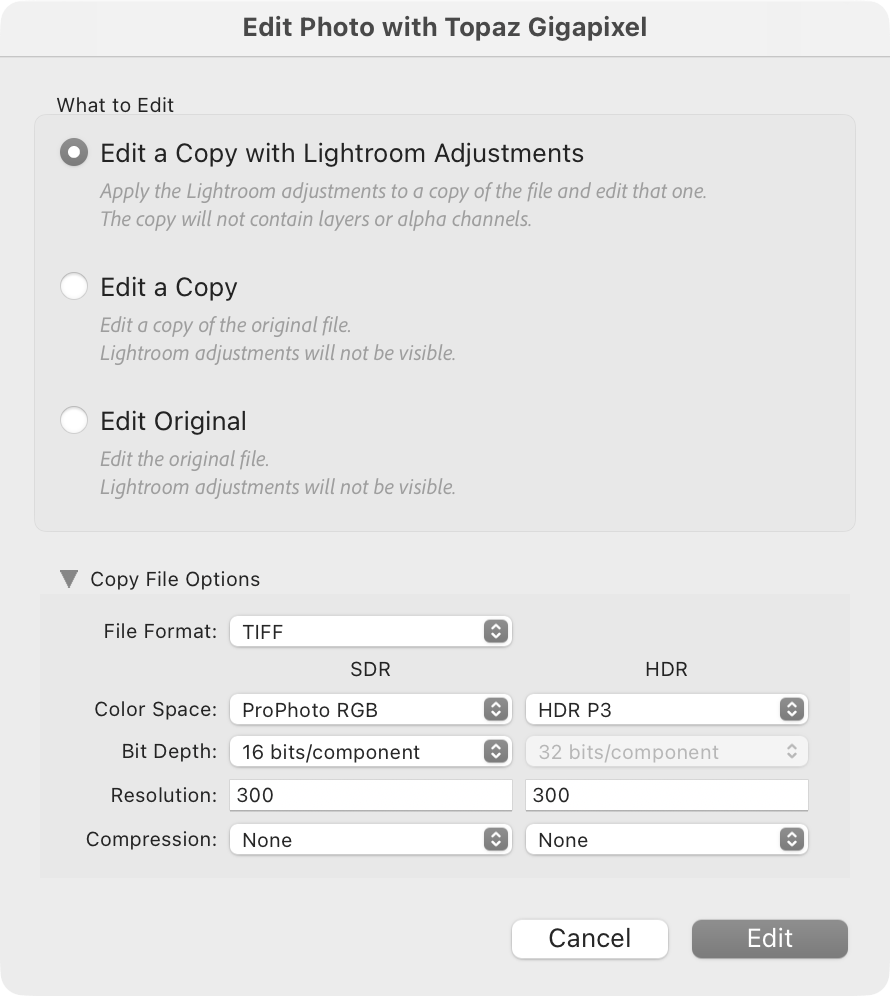
Task: Click the HDR 32 bits/component dropdown
Action: (666, 752)
